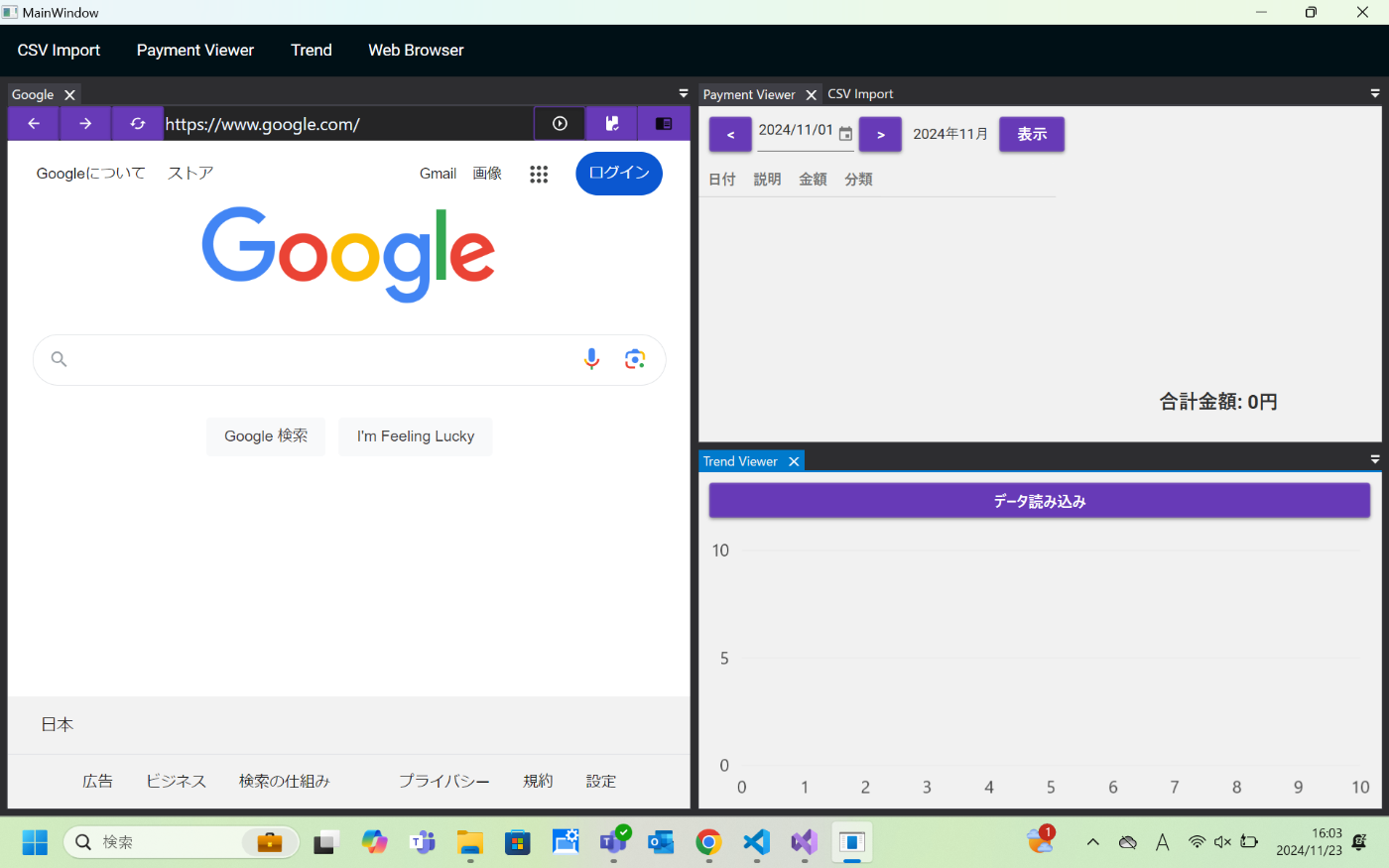
Task: Open purple Visual Studio from taskbar
Action: click(x=804, y=842)
